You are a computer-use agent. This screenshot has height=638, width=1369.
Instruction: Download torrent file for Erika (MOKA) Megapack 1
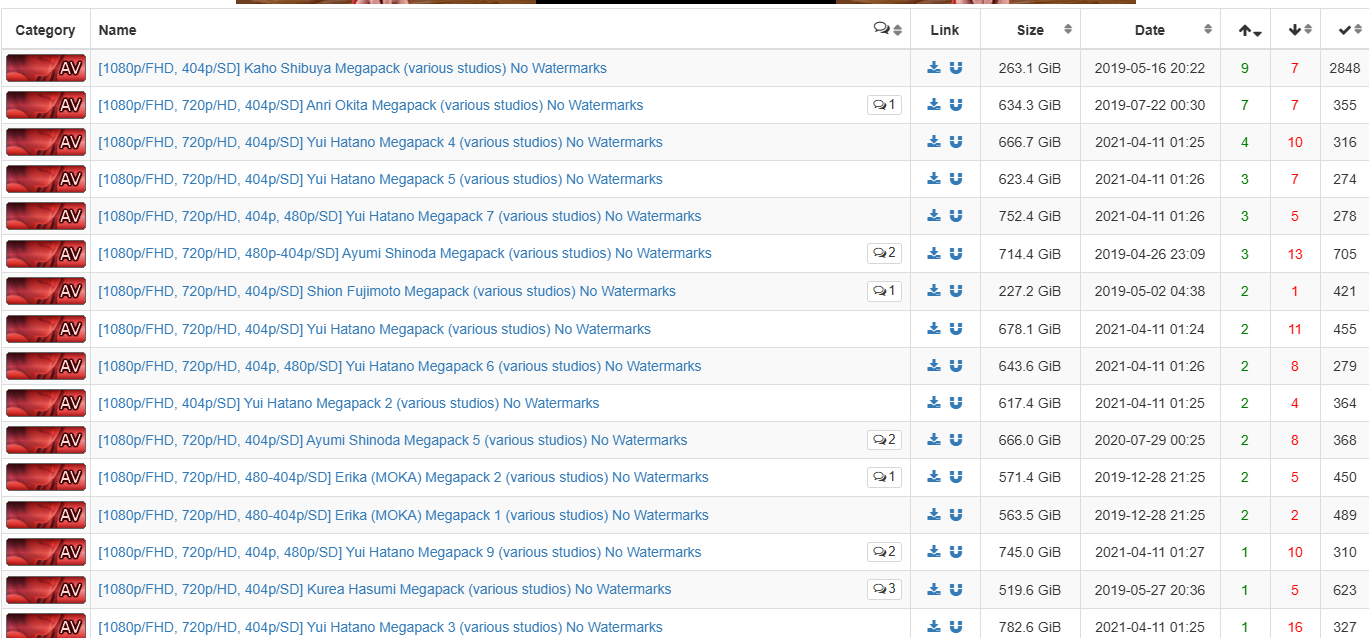tap(934, 515)
